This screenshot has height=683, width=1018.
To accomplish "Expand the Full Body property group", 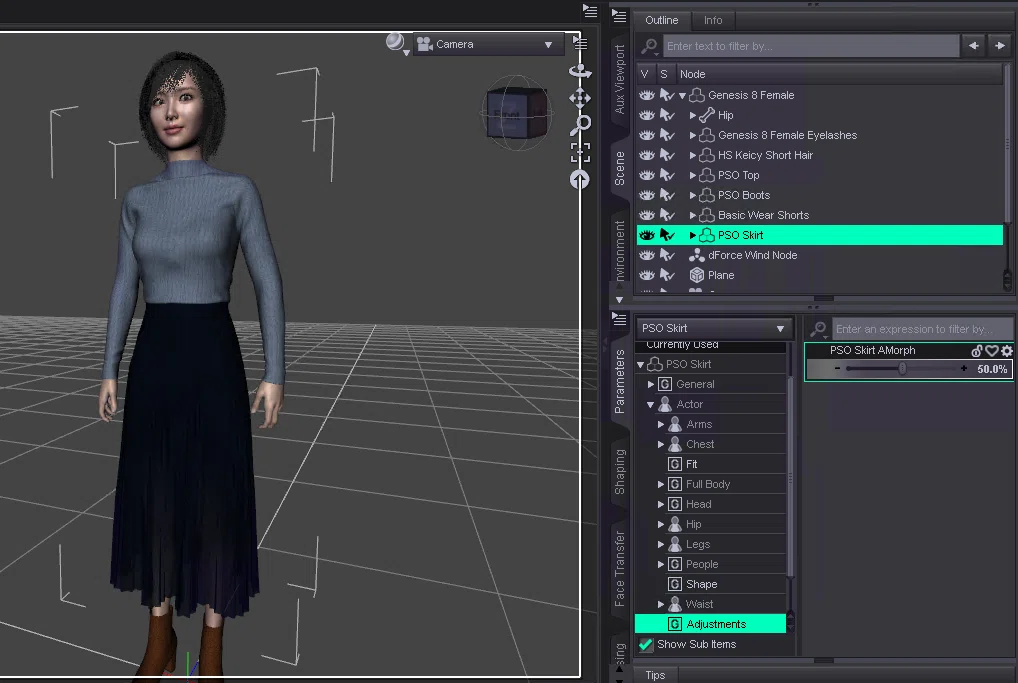I will click(660, 484).
